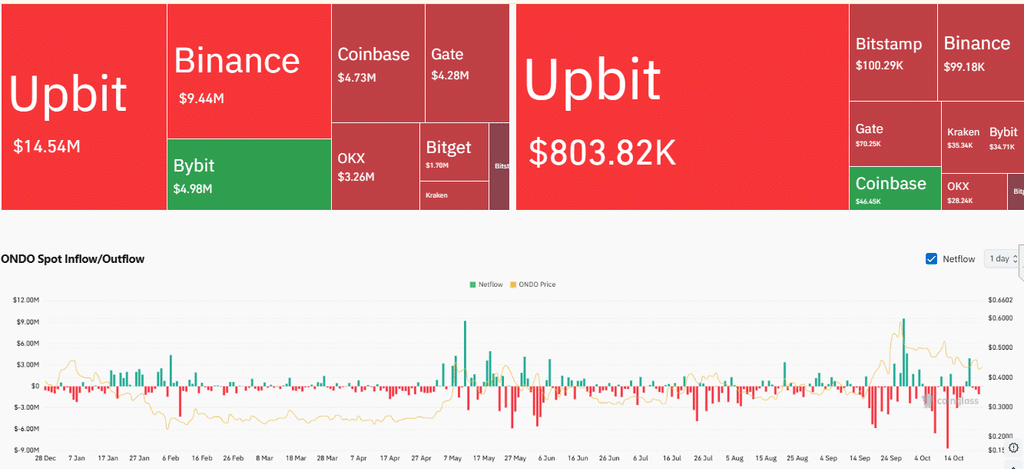This screenshot has width=1024, height=469.
Task: Select the green Bybit $4.98M tile
Action: [249, 174]
